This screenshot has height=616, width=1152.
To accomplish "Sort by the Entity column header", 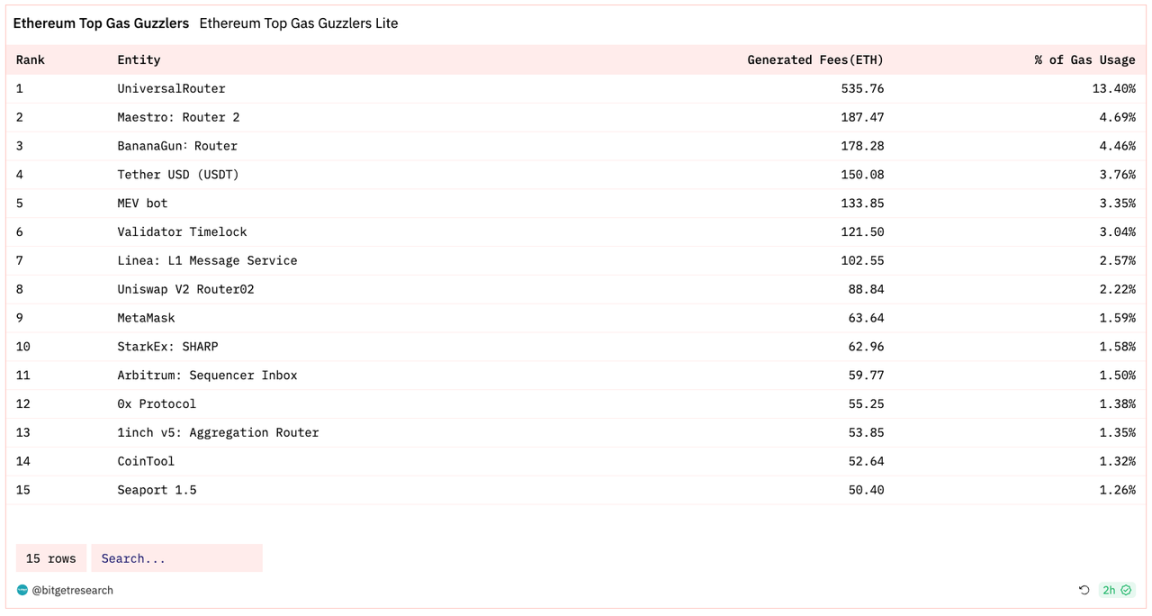I will point(139,60).
